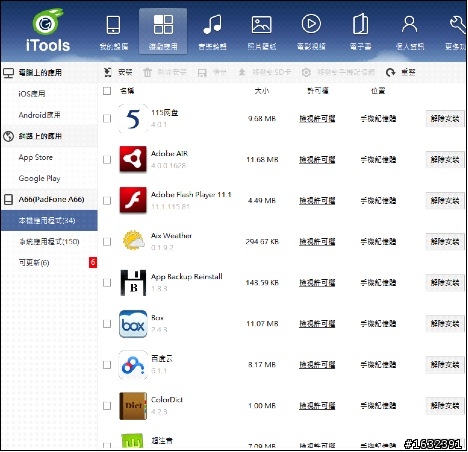Click the Move to SD card toolbar icon
Screen dimensions: 468x452
[242, 72]
